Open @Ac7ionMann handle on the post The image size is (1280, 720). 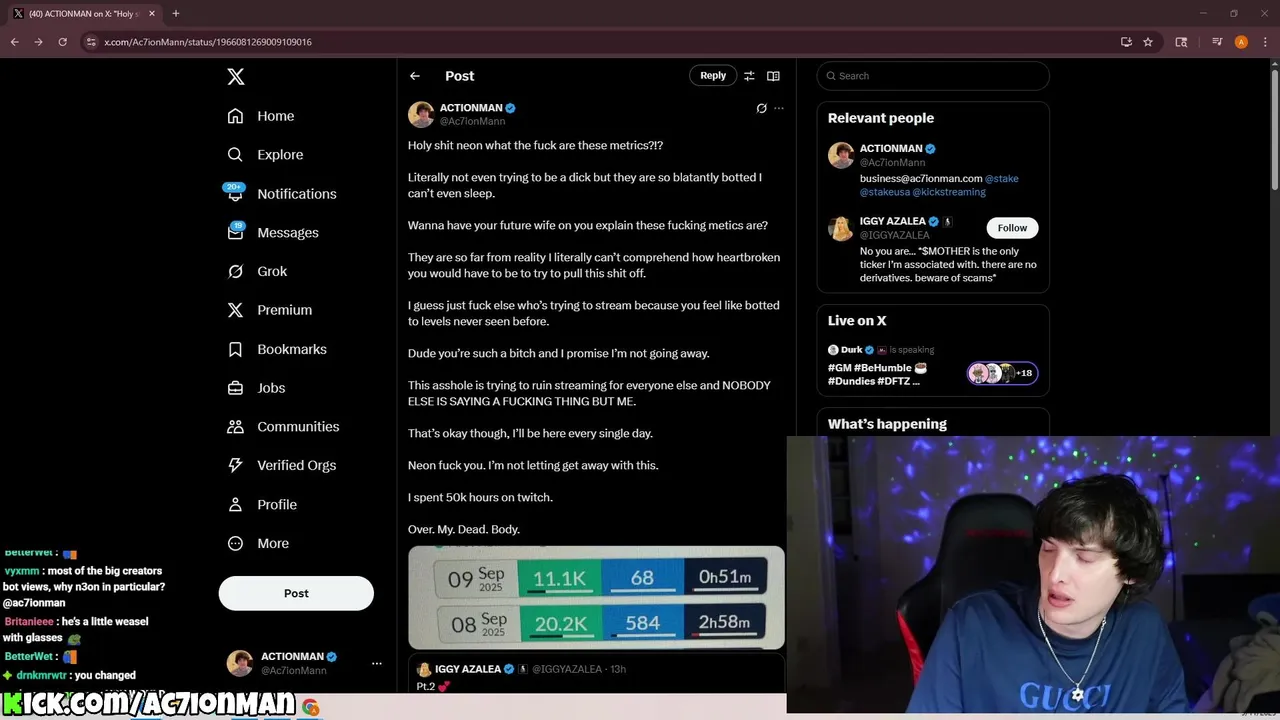[472, 121]
